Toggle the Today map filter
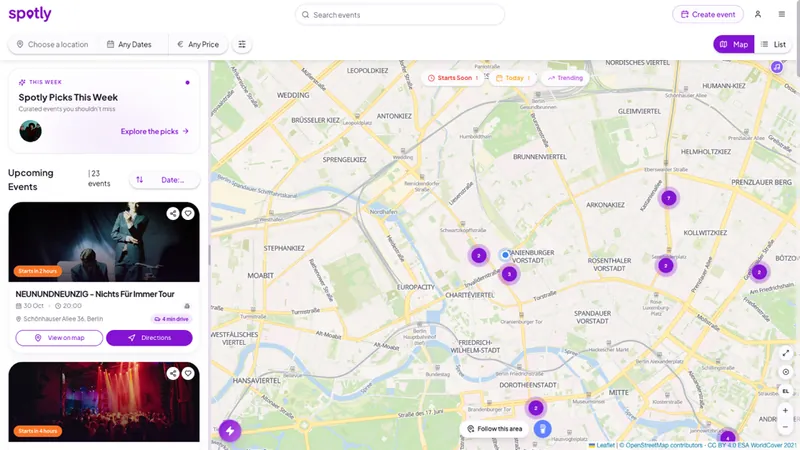Screen dimensions: 800x450 pyautogui.click(x=513, y=78)
